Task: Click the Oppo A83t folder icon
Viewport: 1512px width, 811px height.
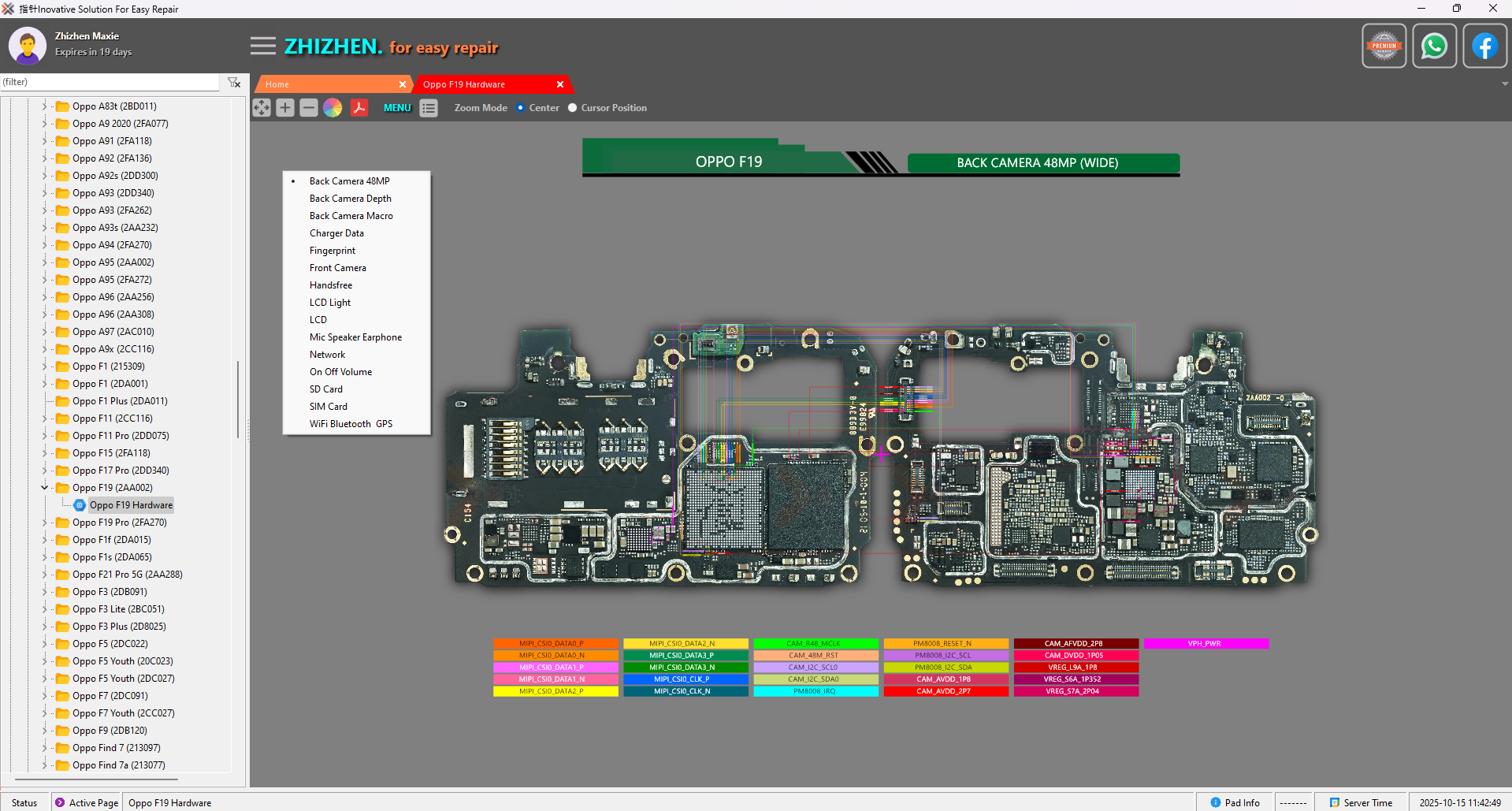Action: [x=62, y=106]
